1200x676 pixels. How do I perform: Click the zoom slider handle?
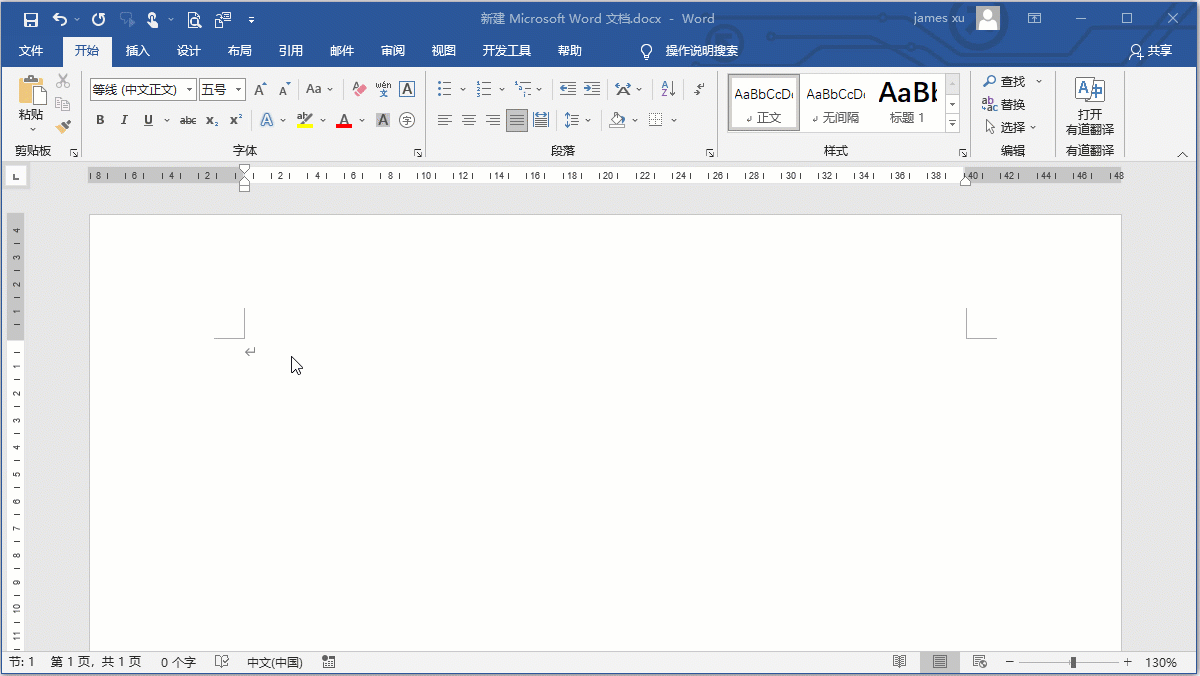[x=1074, y=662]
